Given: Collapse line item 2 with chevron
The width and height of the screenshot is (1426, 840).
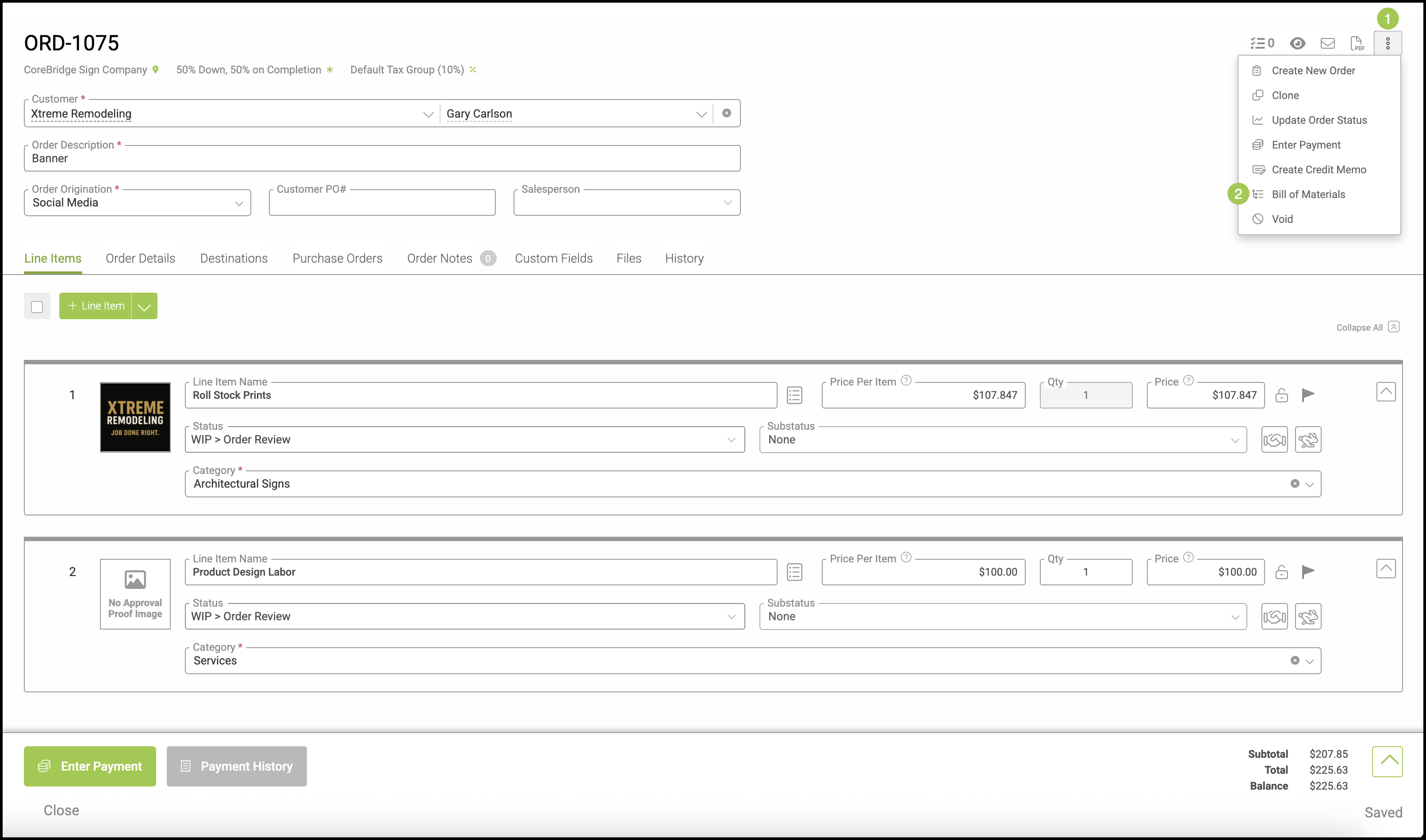Looking at the screenshot, I should tap(1385, 568).
